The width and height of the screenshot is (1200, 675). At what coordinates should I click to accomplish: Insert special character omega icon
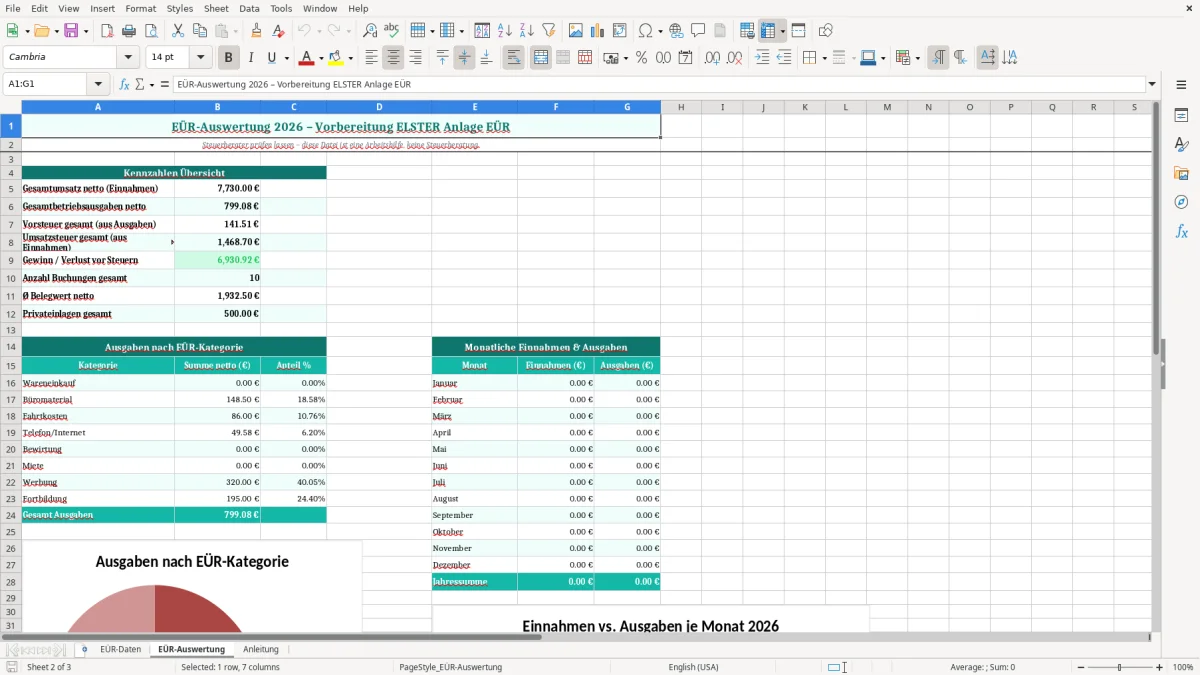click(x=645, y=31)
